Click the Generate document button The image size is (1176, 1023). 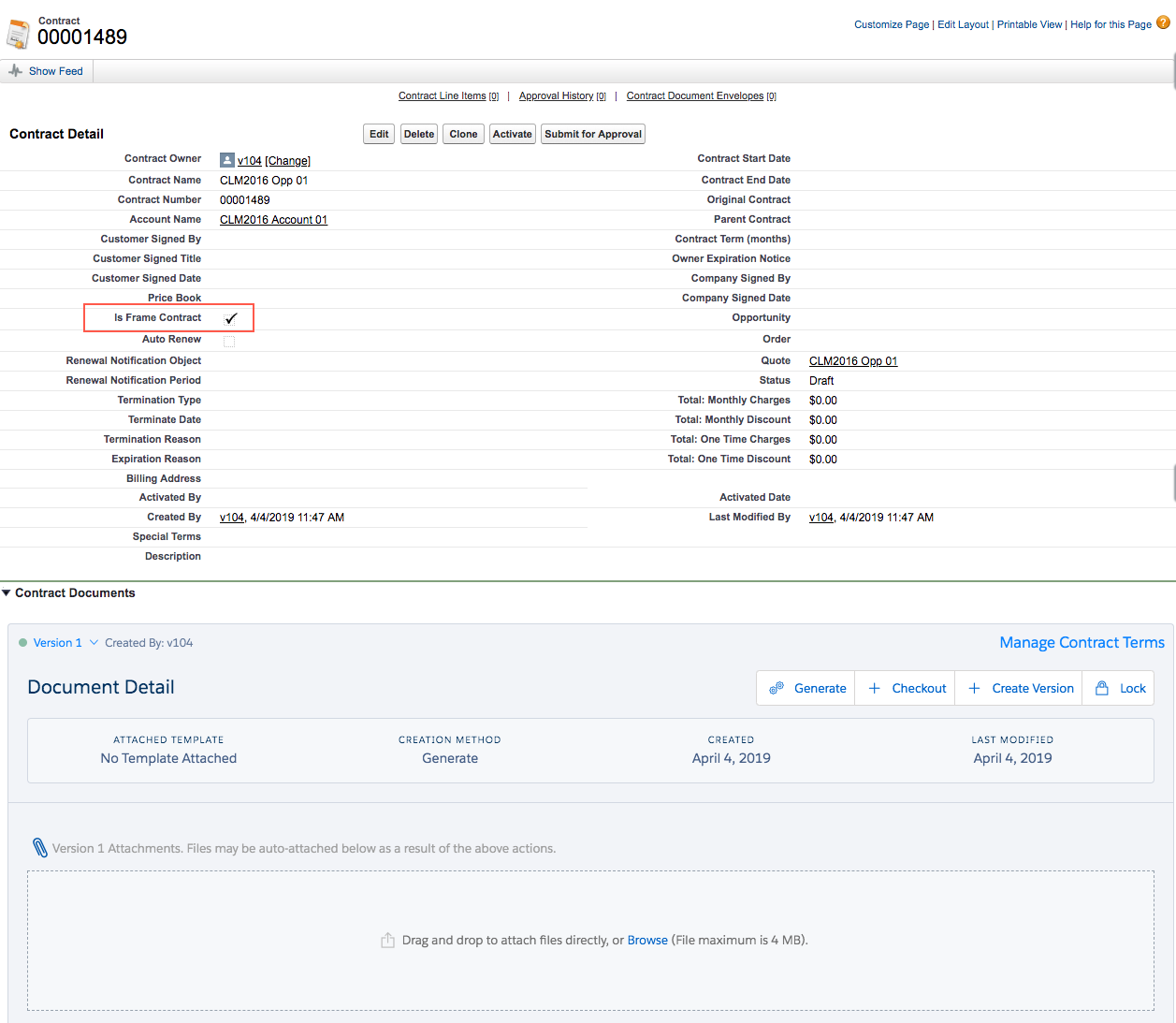coord(806,688)
